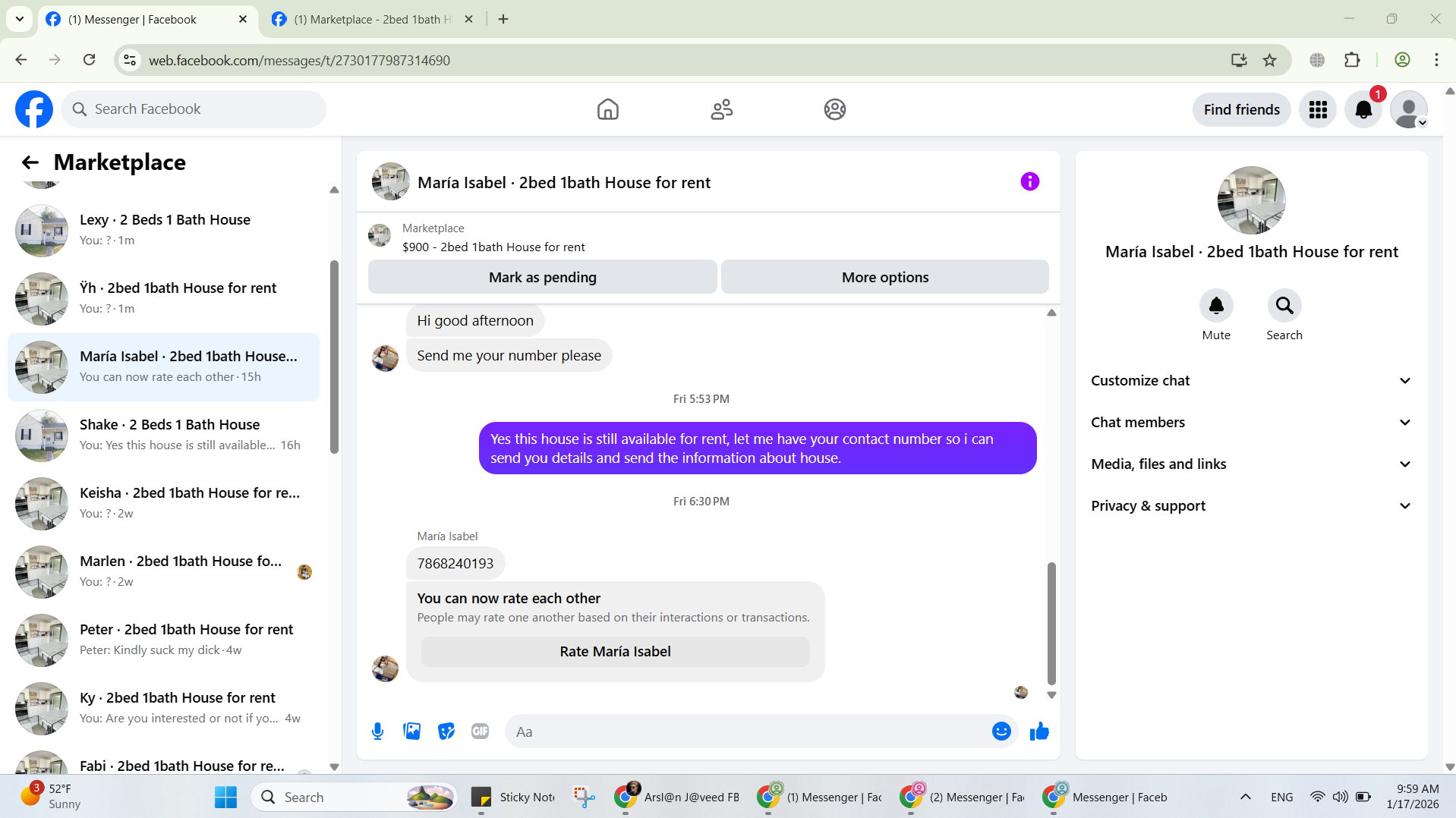Open (2) Messenger Chrome taskbar window
The image size is (1456, 818).
[x=963, y=798]
